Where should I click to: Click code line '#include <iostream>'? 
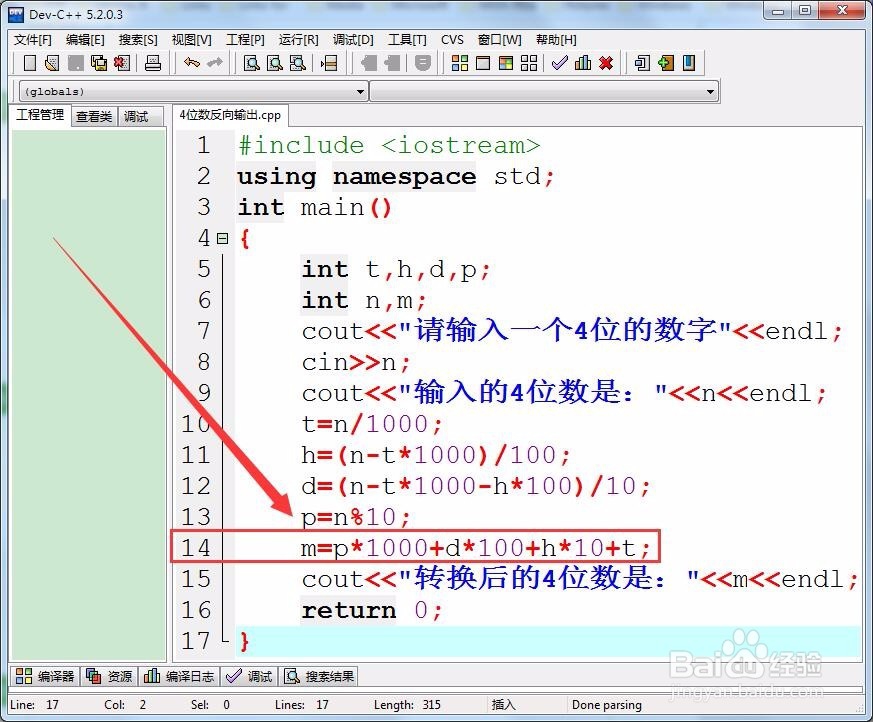(x=389, y=145)
